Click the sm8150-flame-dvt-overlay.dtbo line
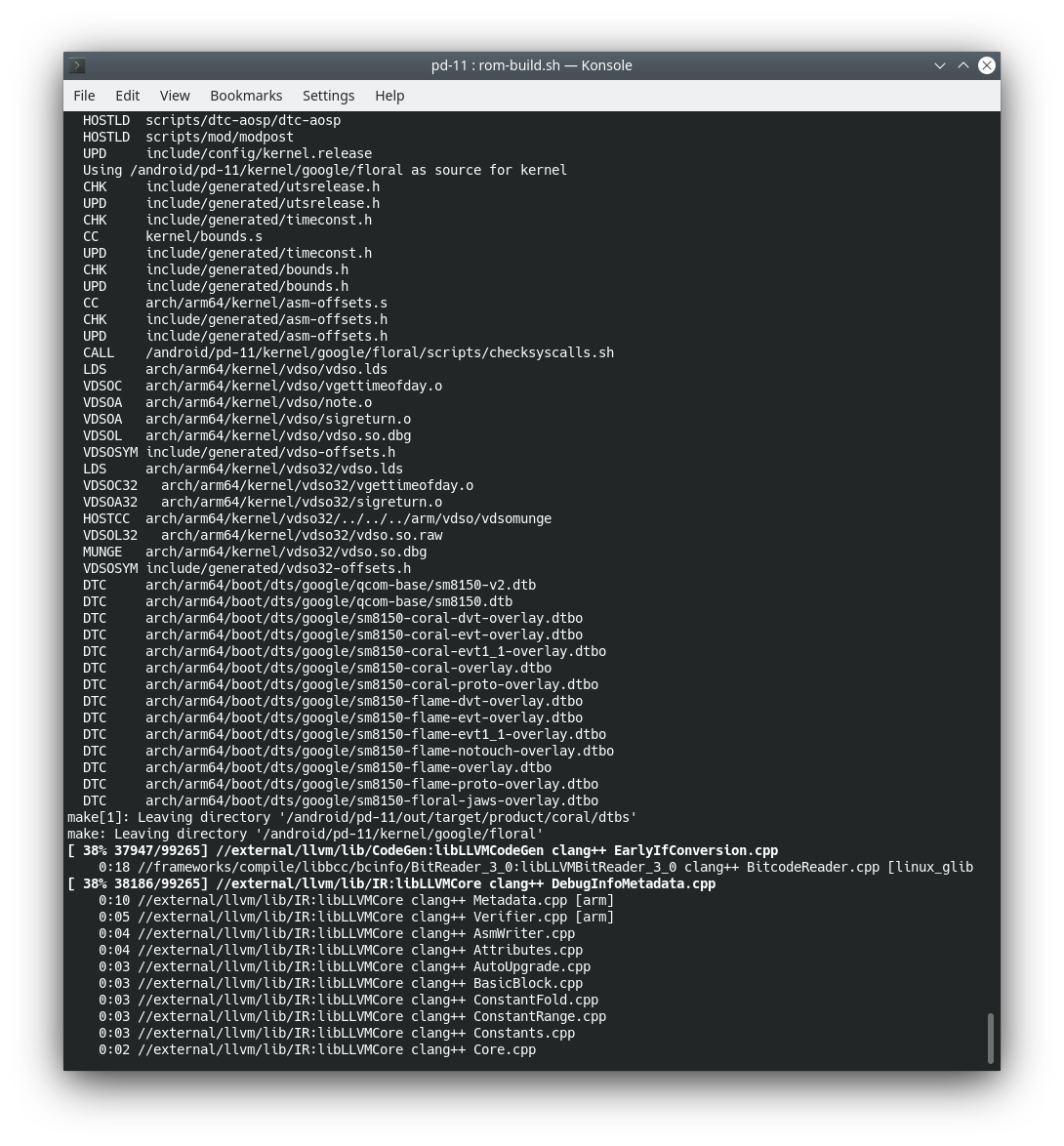The image size is (1064, 1146). pyautogui.click(x=333, y=702)
